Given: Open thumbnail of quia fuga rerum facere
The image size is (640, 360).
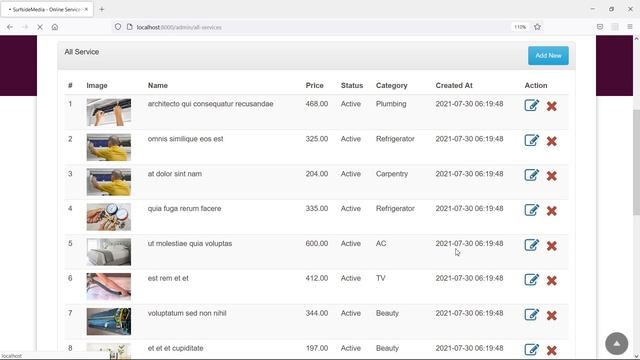Looking at the screenshot, I should (109, 217).
